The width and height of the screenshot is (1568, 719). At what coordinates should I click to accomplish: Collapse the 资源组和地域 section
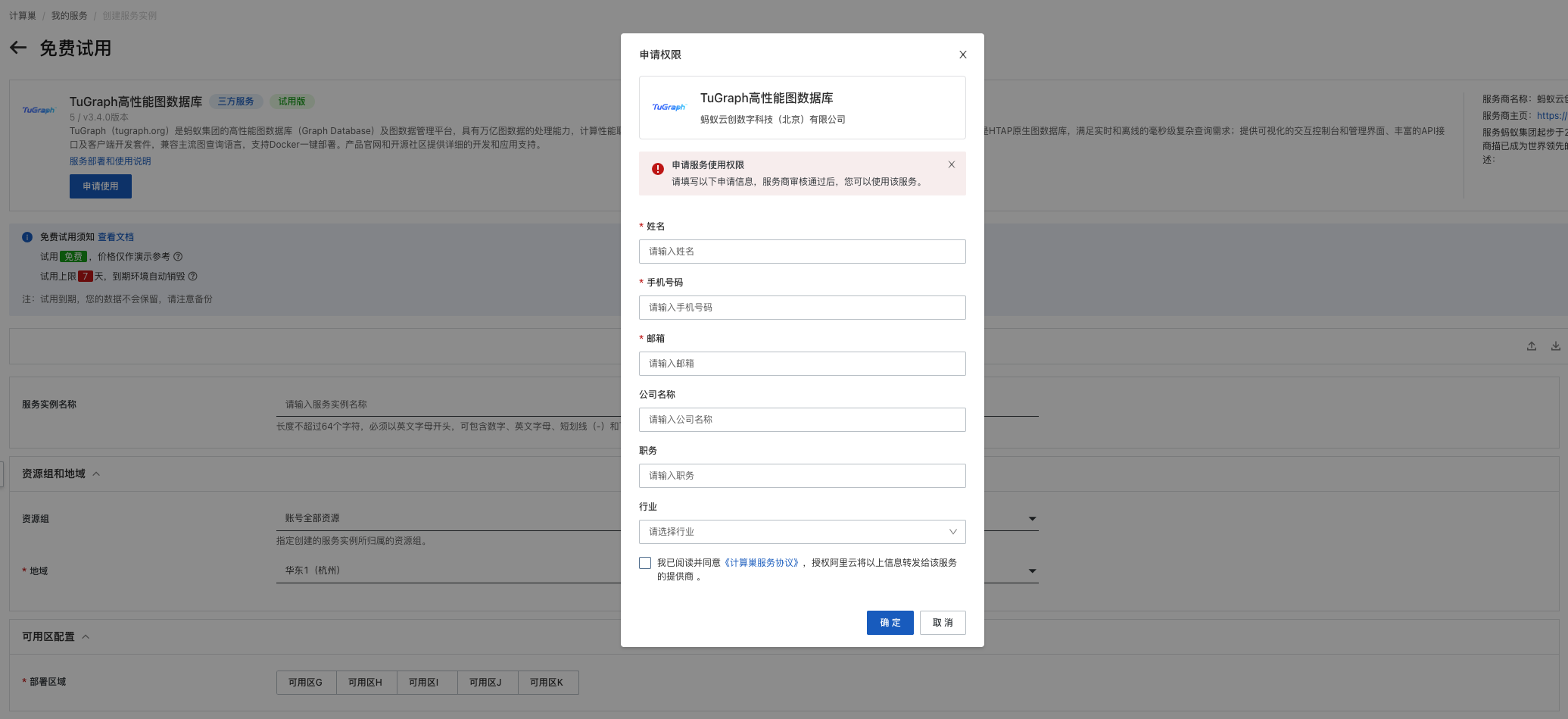pos(96,474)
